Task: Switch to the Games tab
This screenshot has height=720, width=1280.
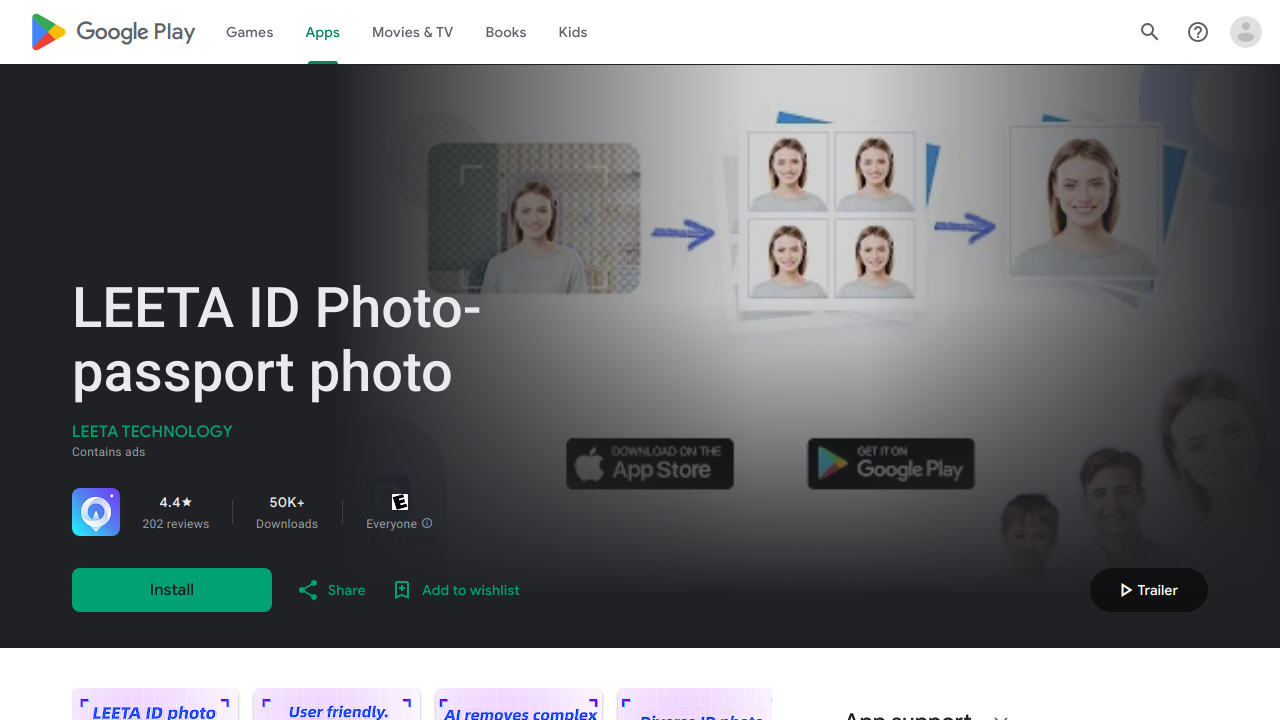Action: click(x=249, y=32)
